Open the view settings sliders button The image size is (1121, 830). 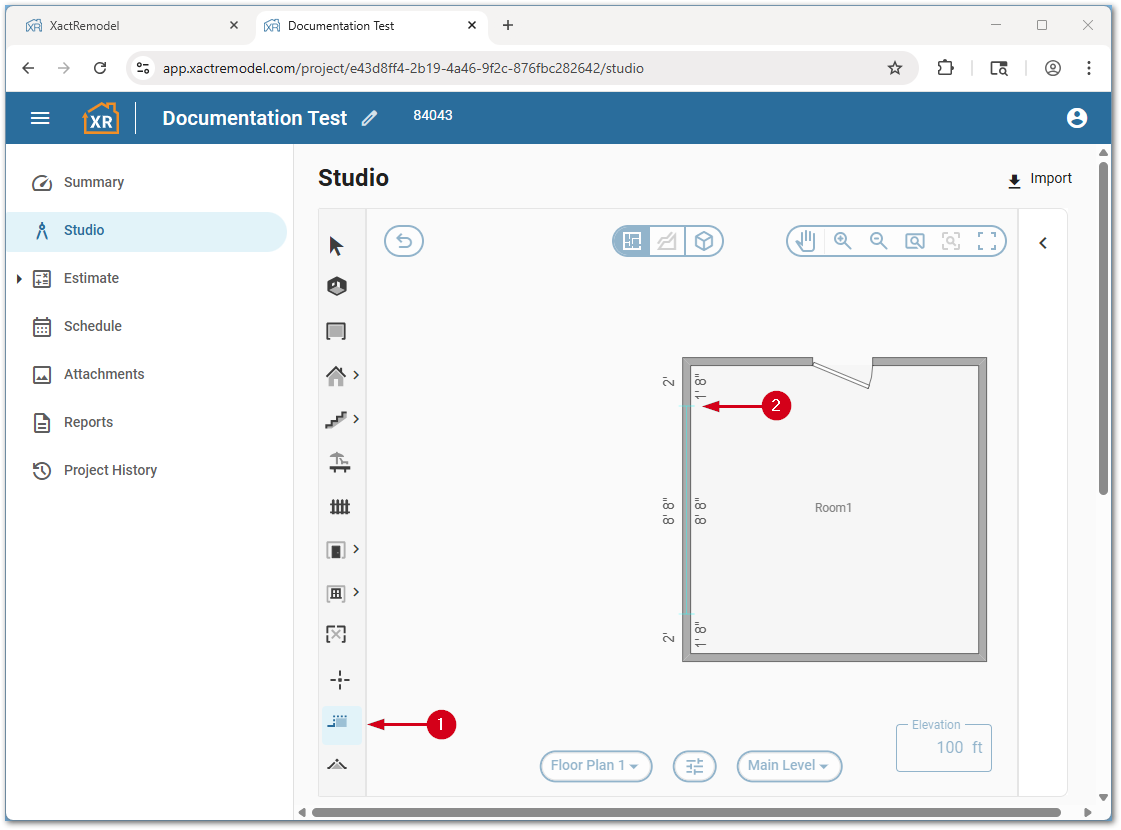(694, 766)
